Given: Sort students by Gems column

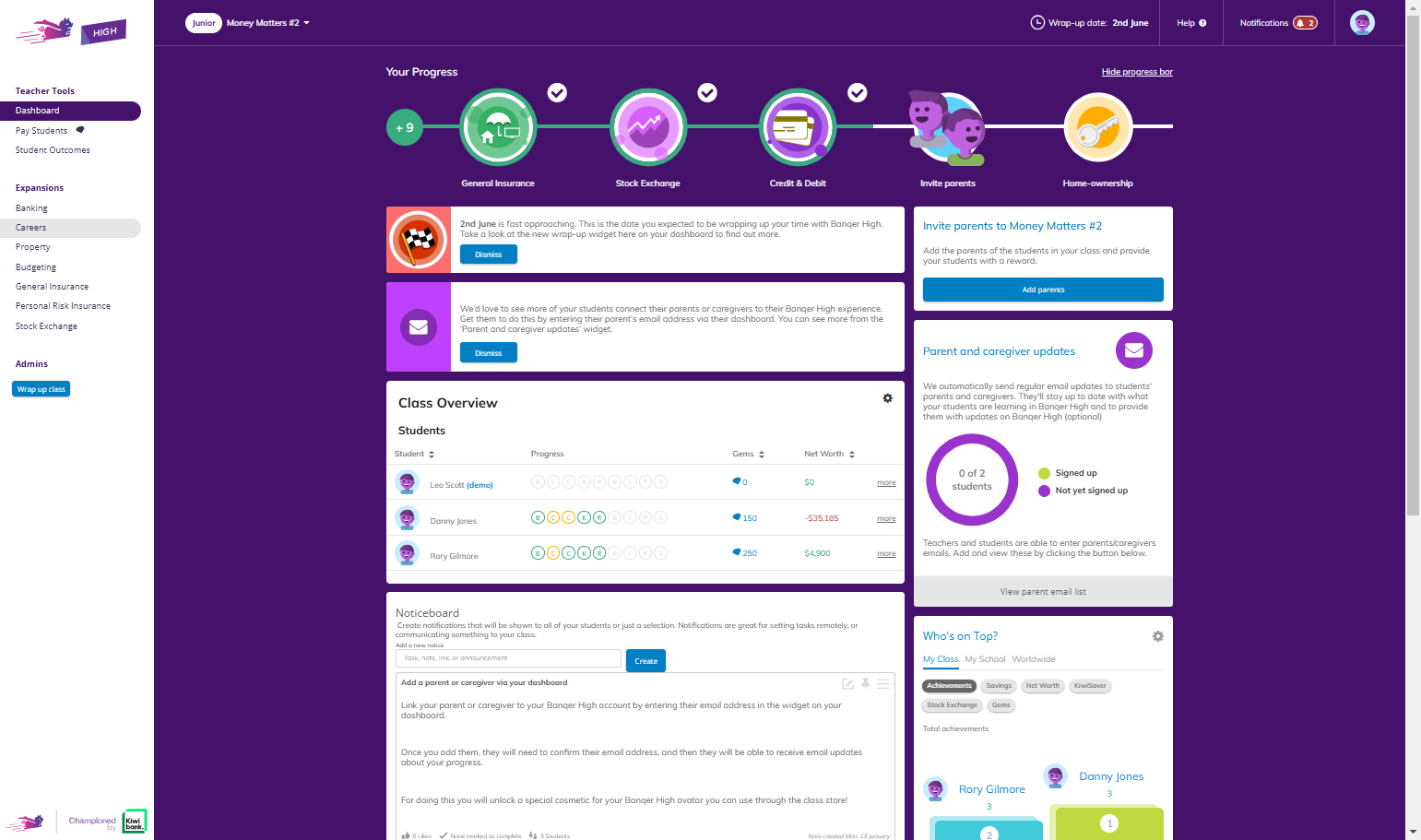Looking at the screenshot, I should tap(748, 454).
